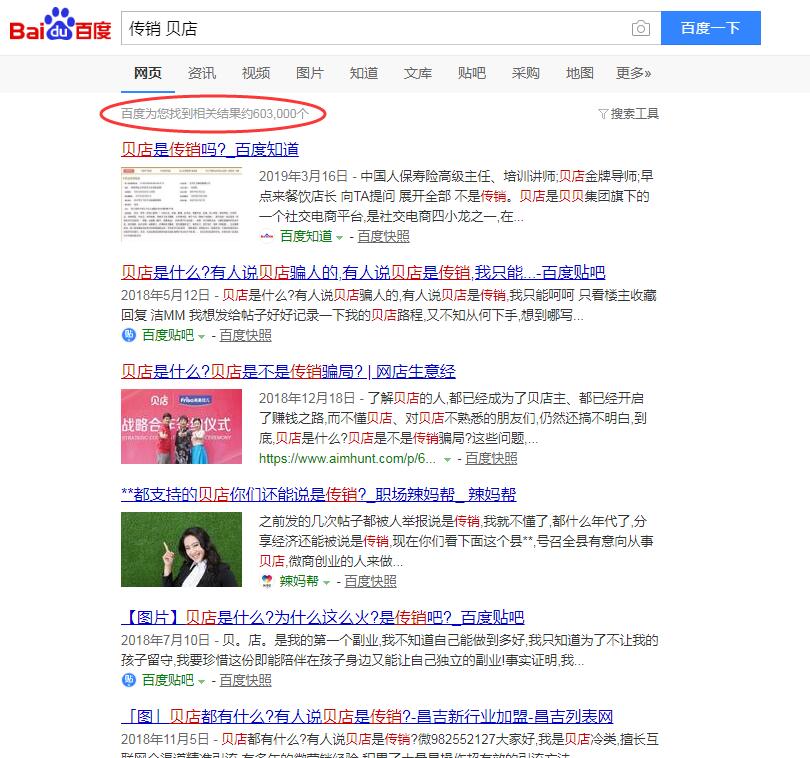Viewport: 810px width, 758px height.
Task: Open 百度快照 beside the 辣妈帮 source
Action: [370, 581]
